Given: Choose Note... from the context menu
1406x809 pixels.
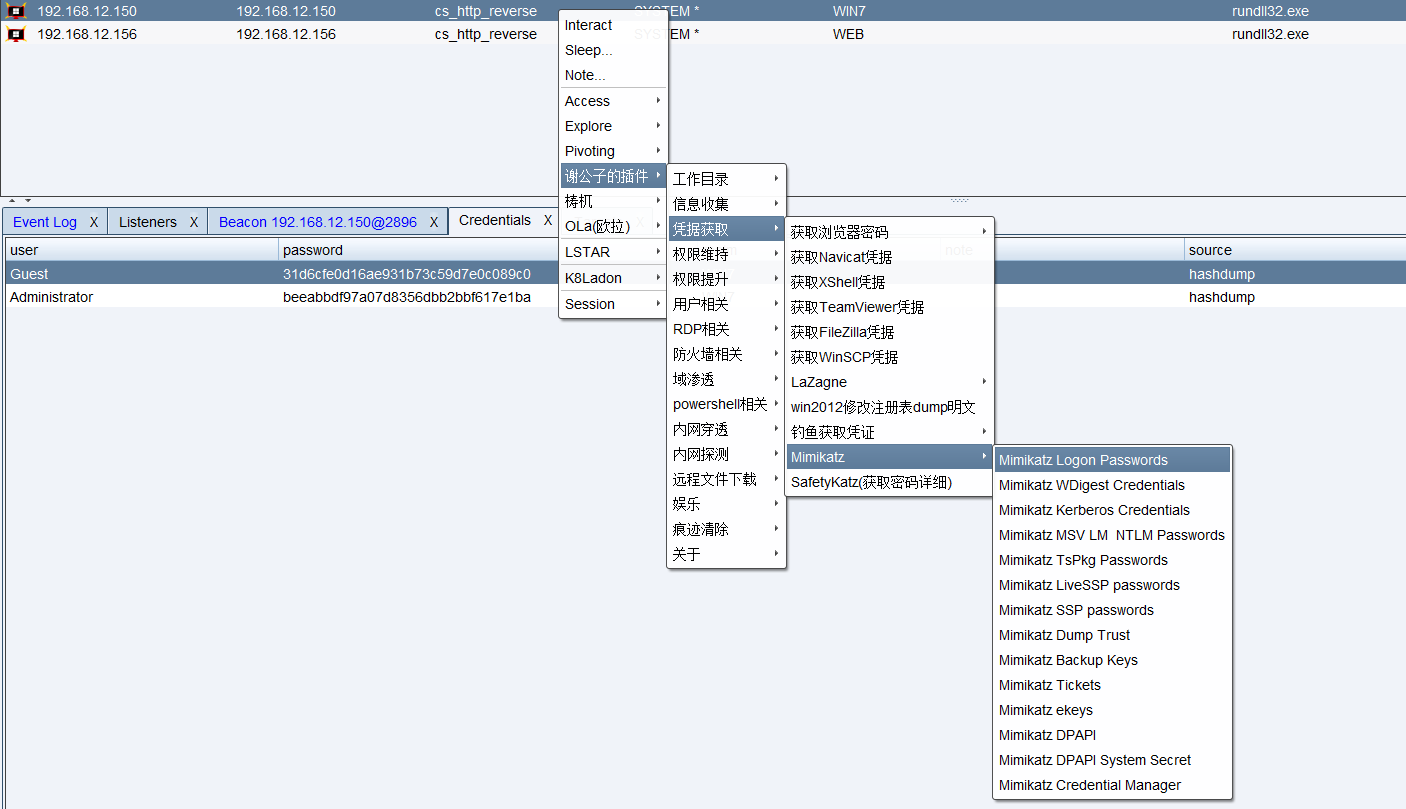Looking at the screenshot, I should click(x=613, y=75).
